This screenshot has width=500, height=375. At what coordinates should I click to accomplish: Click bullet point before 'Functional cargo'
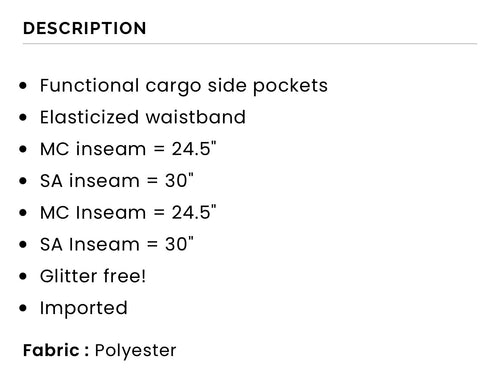point(23,86)
